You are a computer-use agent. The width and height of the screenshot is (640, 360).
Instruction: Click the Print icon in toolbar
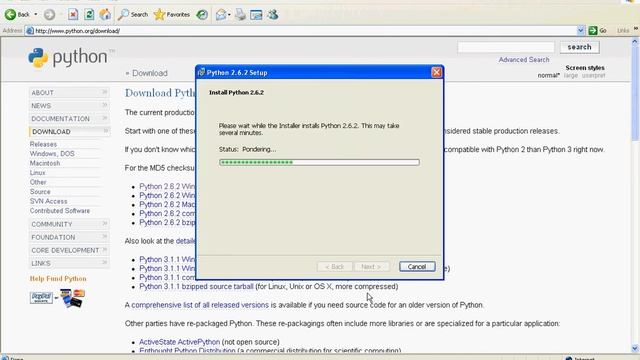click(240, 15)
